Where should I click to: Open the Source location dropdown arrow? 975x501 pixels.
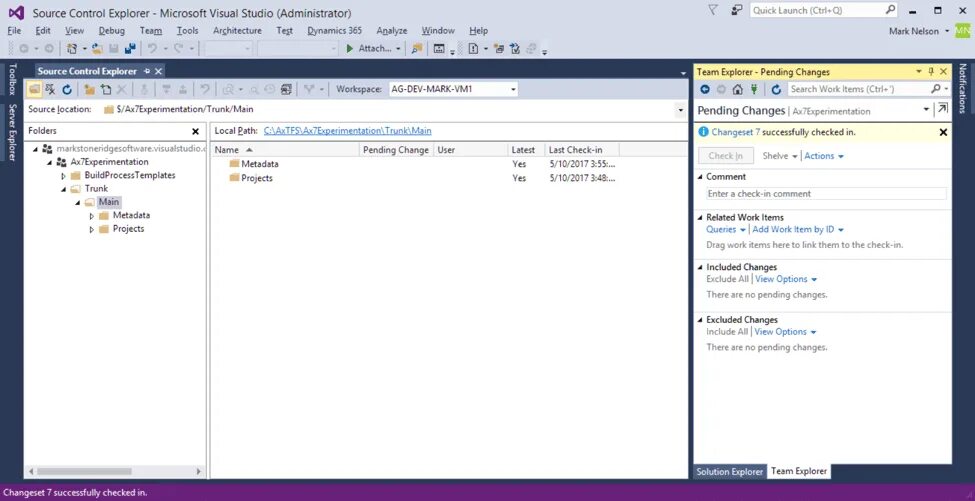coord(679,109)
